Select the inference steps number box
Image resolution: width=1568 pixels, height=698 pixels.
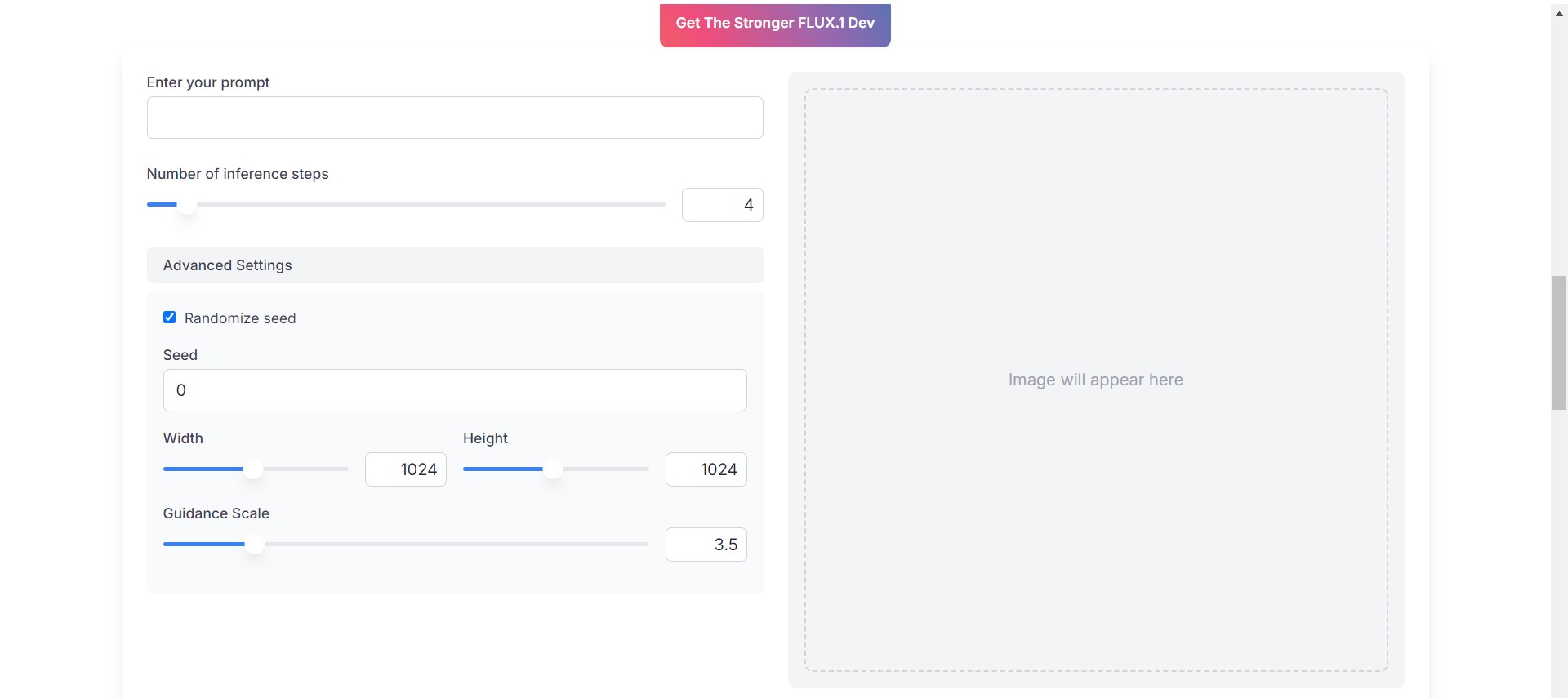722,205
